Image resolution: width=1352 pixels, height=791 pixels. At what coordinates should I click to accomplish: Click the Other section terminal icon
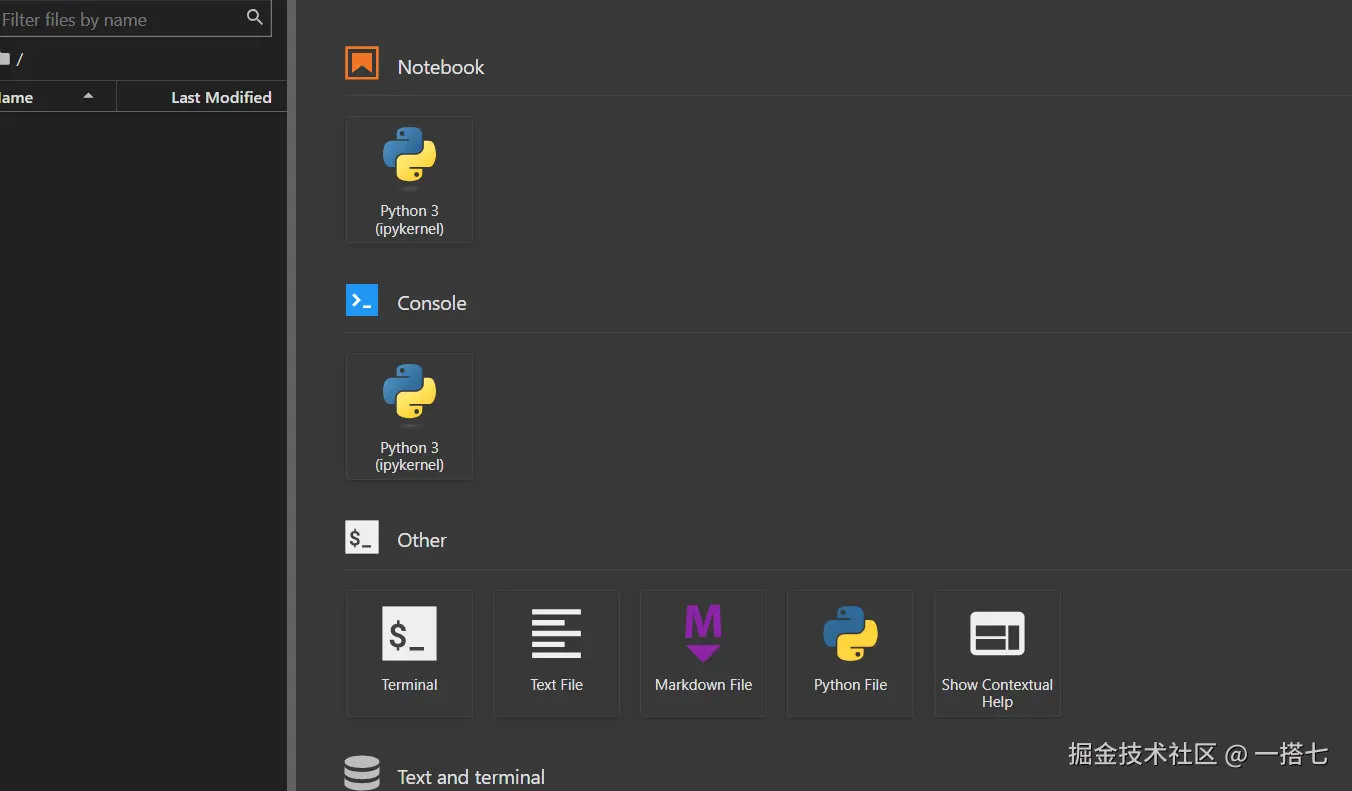362,537
